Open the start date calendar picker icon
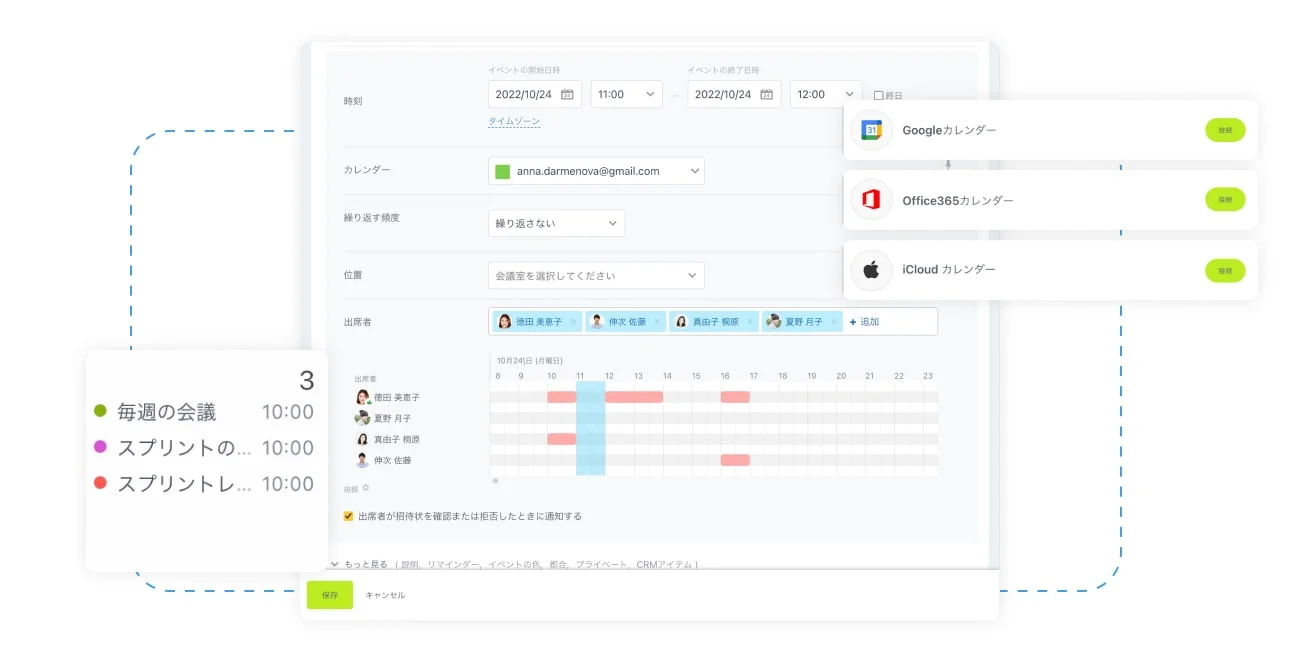This screenshot has width=1300, height=660. tap(567, 94)
